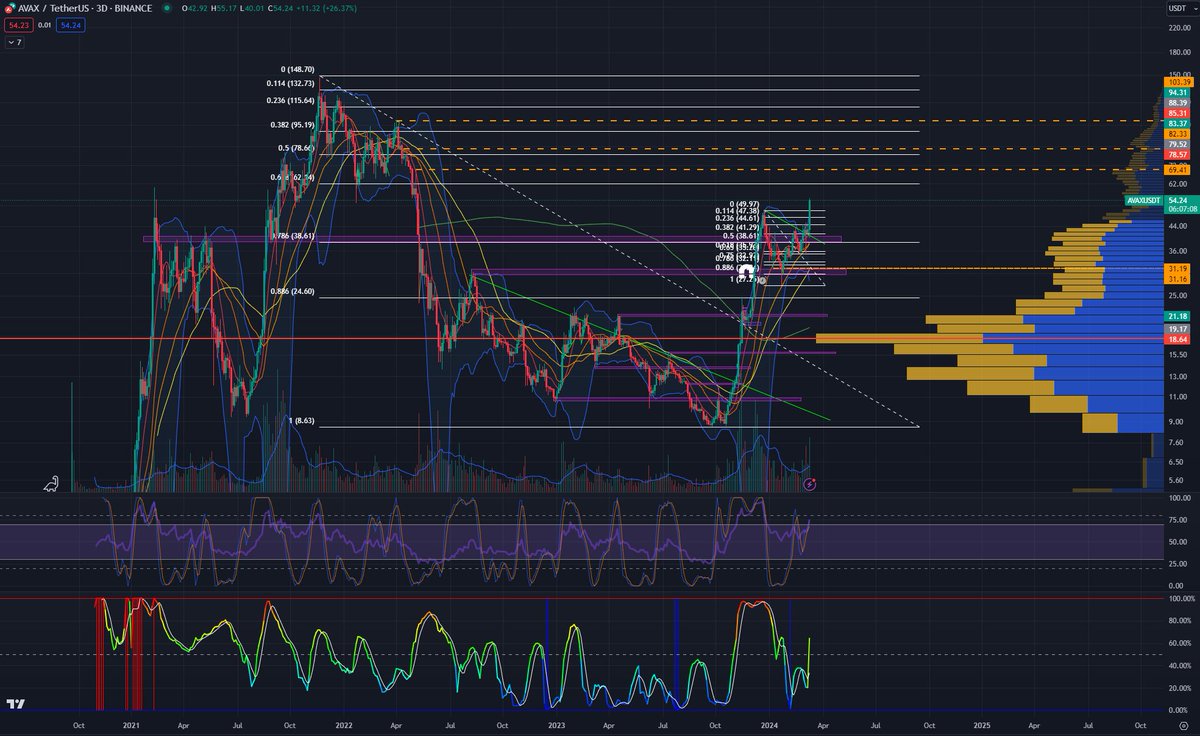
Task: Click the 2024 label on time axis
Action: [770, 724]
